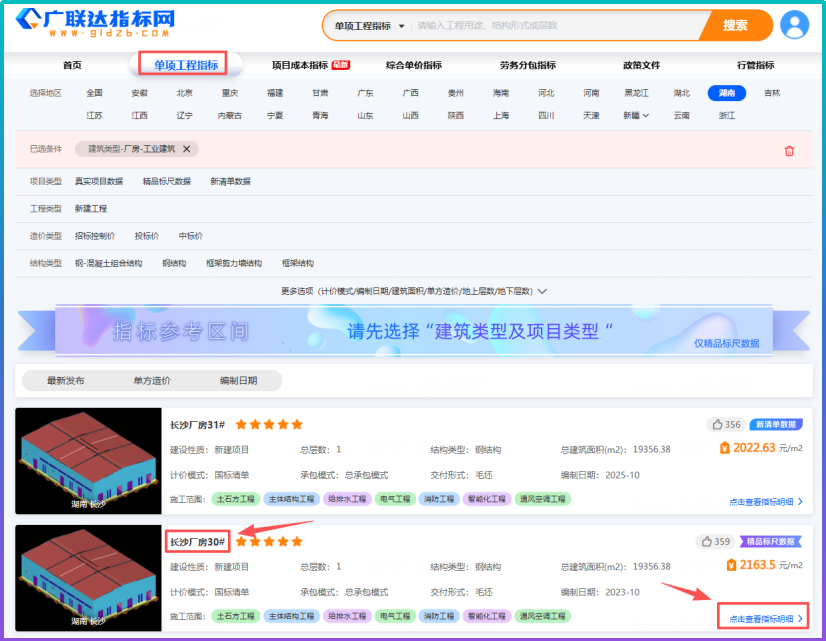
Task: Click the star rating of 长沙厂房31#
Action: (x=269, y=425)
